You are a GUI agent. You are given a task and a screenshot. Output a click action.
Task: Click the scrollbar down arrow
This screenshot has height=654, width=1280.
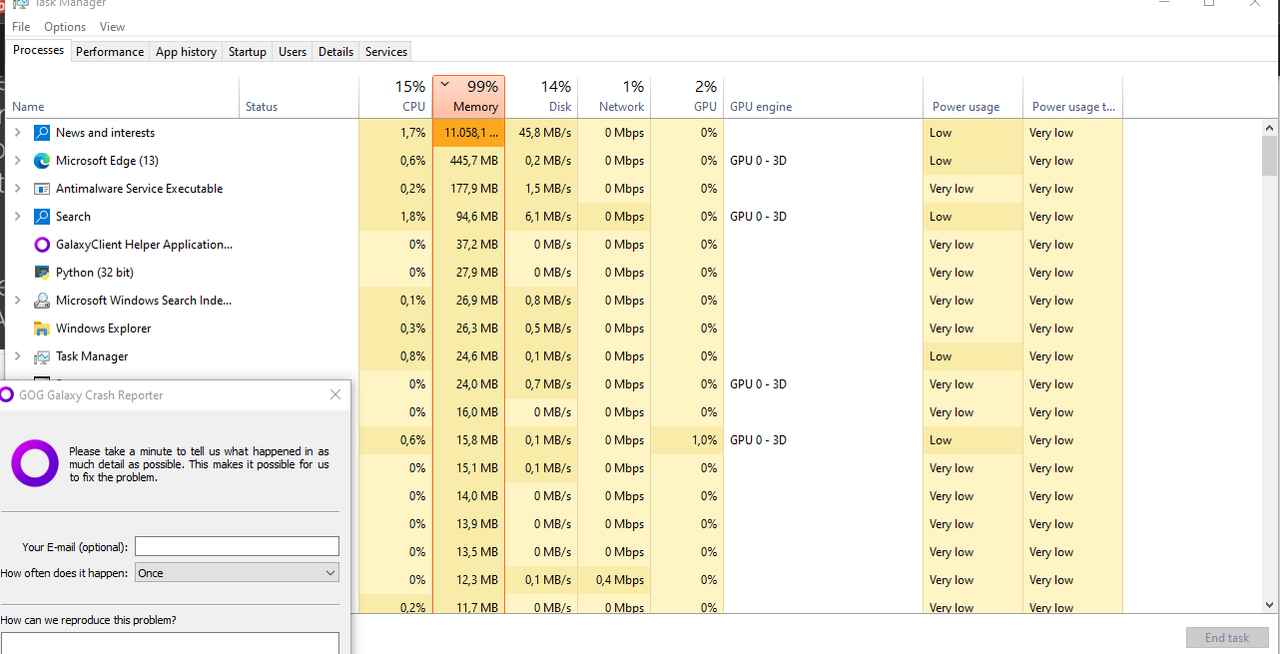point(1270,604)
